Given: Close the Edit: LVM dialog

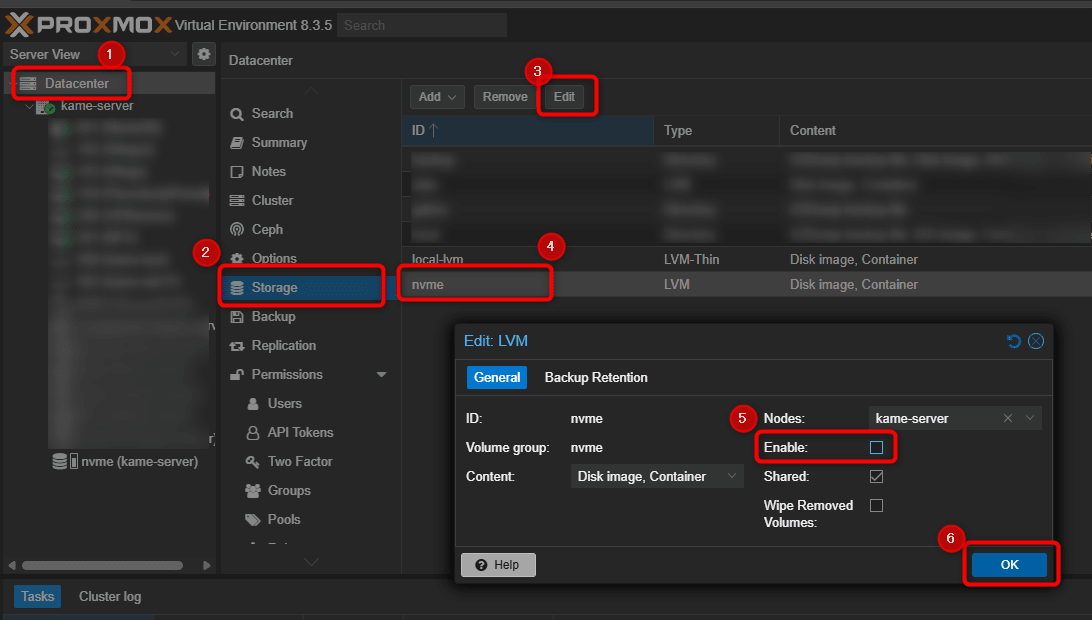Looking at the screenshot, I should [x=1036, y=341].
